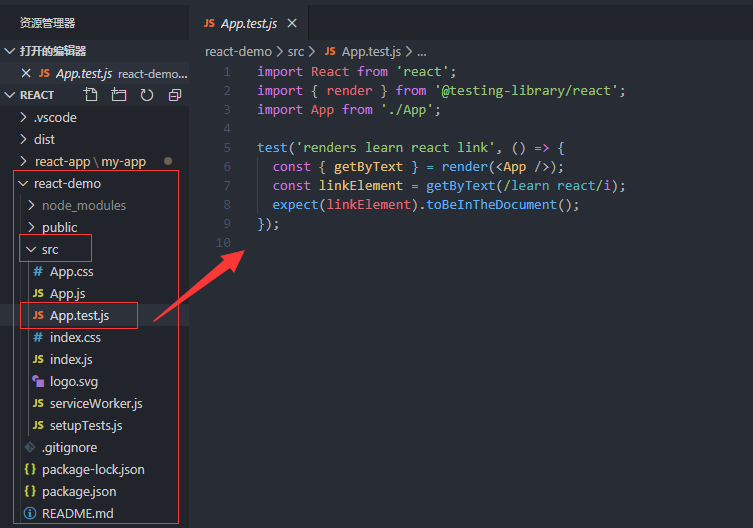Click the logo.svg file icon
This screenshot has width=753, height=528.
click(38, 381)
